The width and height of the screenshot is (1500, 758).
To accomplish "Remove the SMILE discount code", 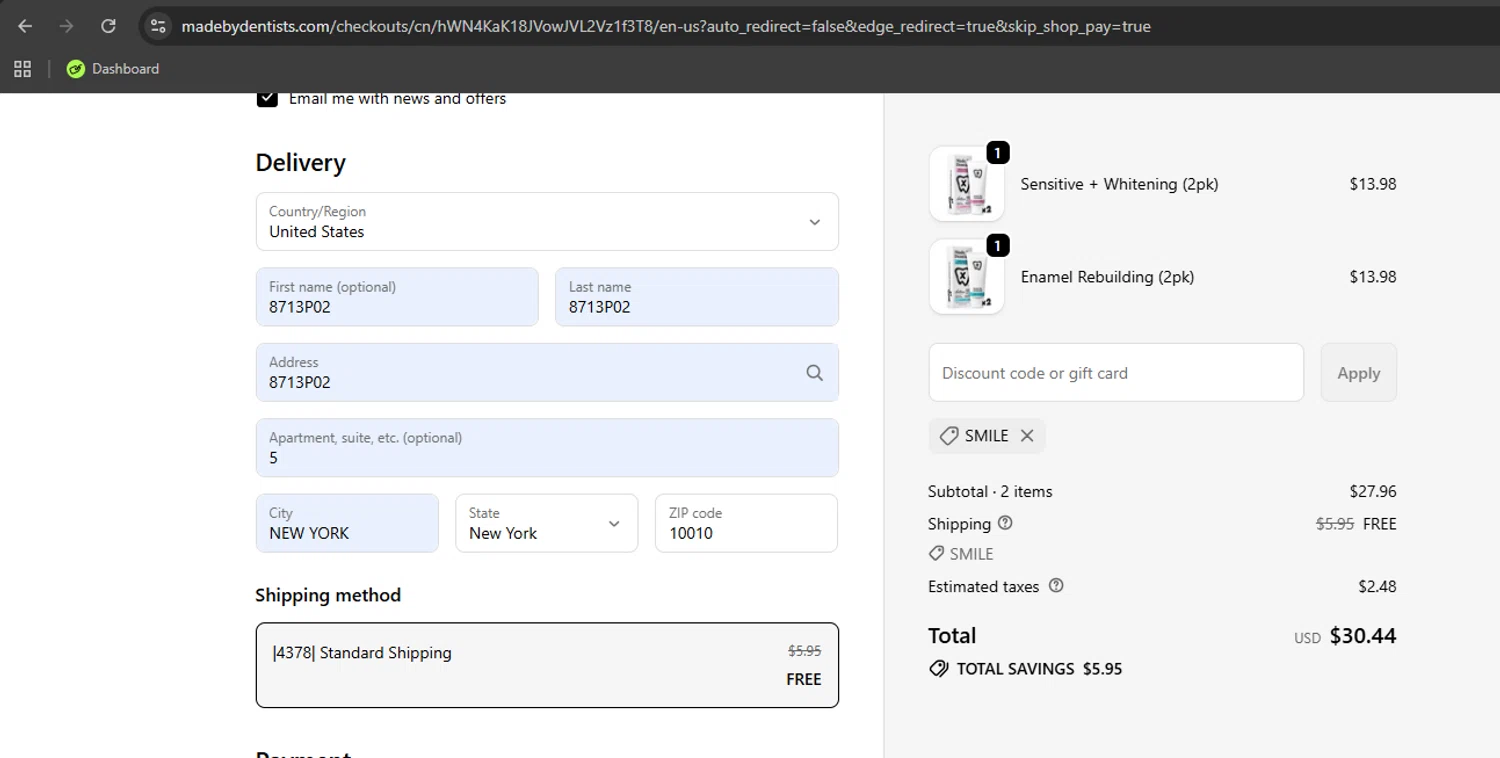I will tap(1027, 436).
